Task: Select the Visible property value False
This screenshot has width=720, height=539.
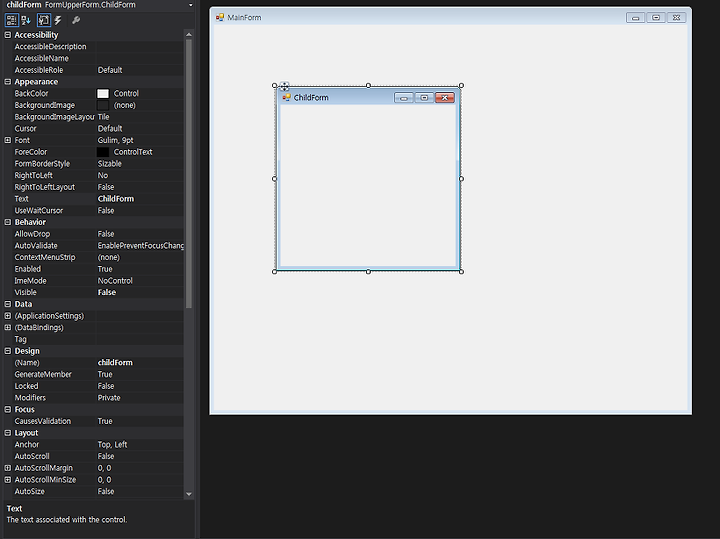Action: [x=107, y=292]
